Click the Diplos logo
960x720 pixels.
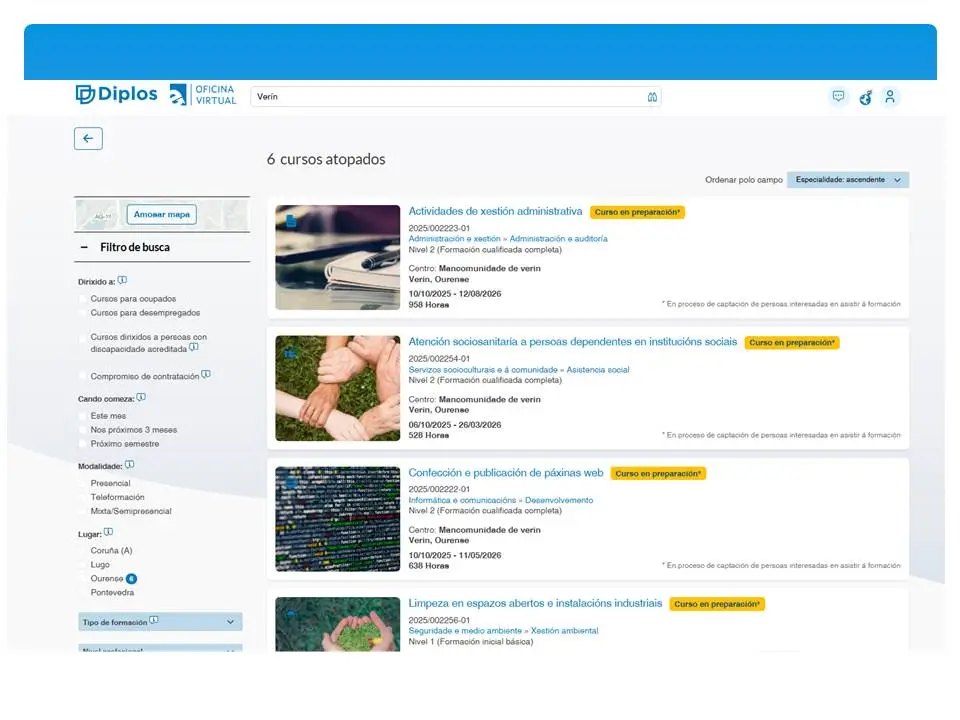[116, 94]
